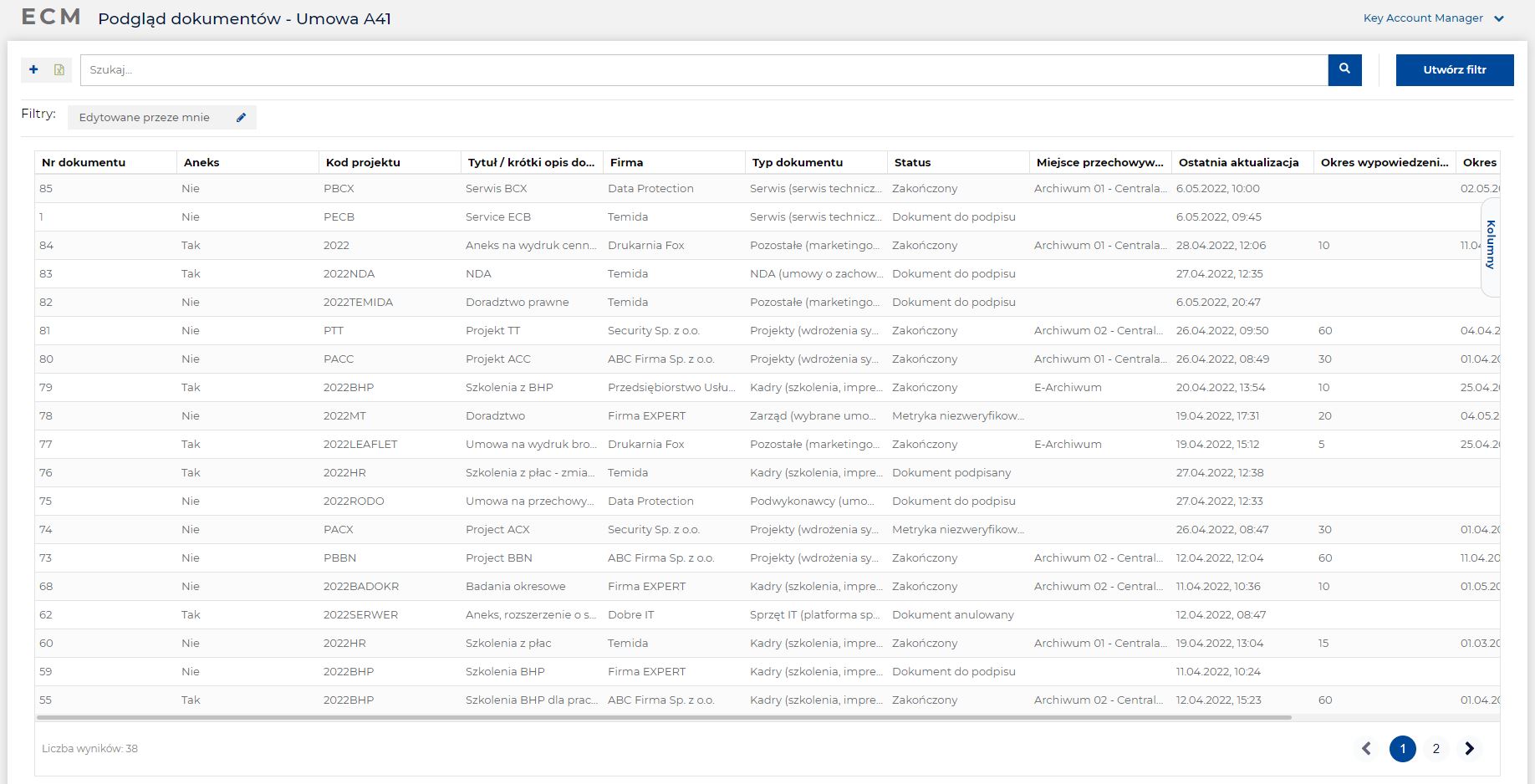Click project code '2022NDA'
This screenshot has height=784, width=1535.
(x=349, y=273)
